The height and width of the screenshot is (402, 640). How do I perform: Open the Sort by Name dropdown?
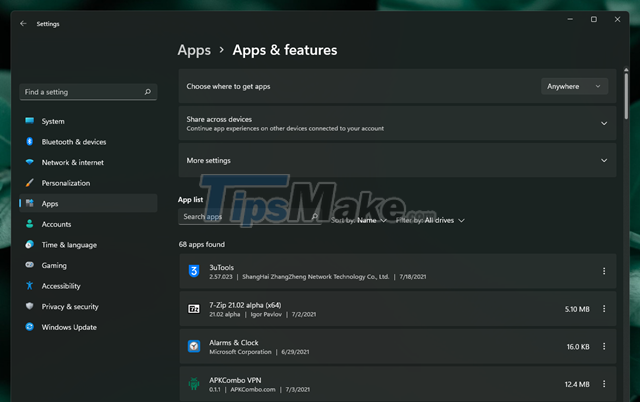tap(358, 220)
